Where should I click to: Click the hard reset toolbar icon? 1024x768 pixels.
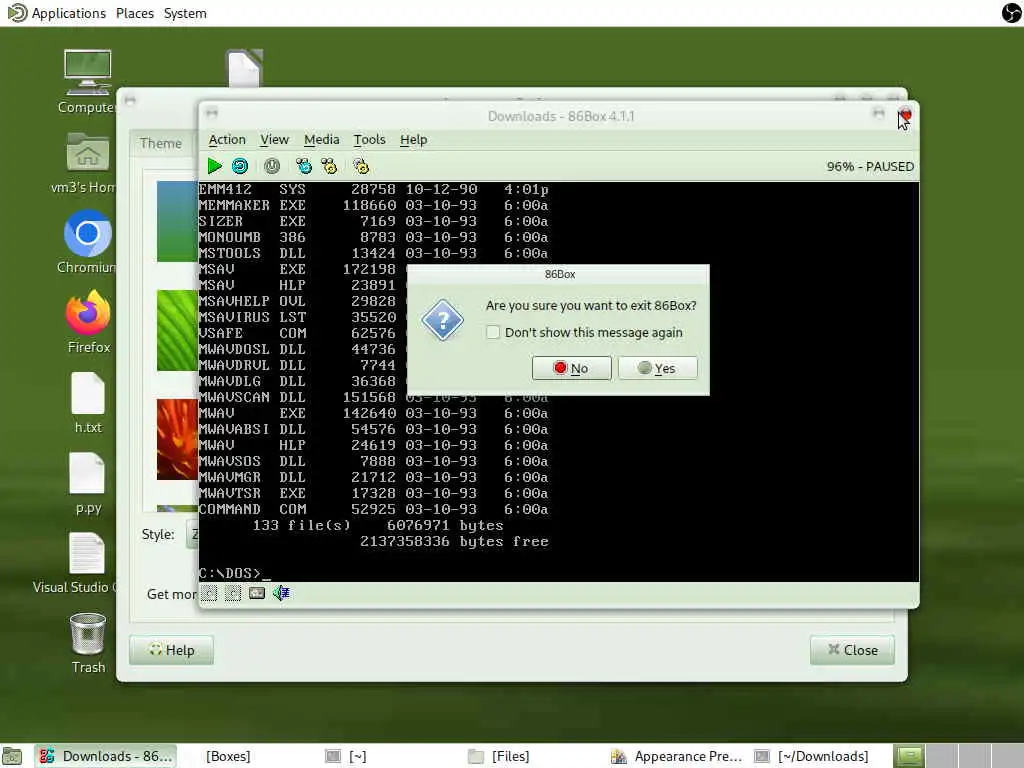pyautogui.click(x=240, y=166)
